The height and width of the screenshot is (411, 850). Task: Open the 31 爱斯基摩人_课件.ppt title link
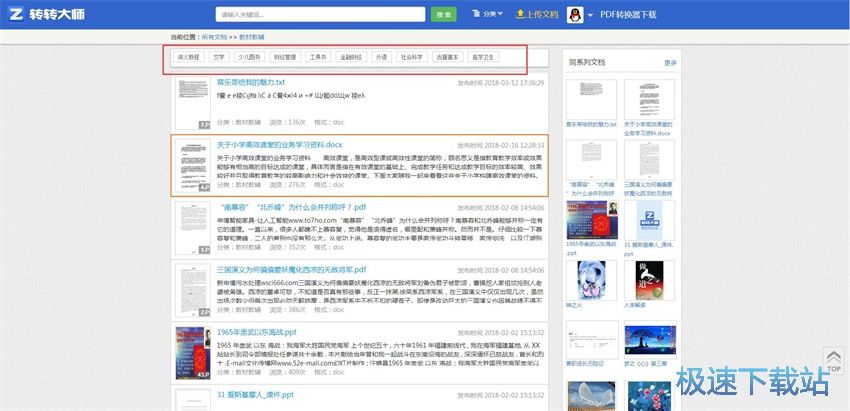pyautogui.click(x=255, y=395)
